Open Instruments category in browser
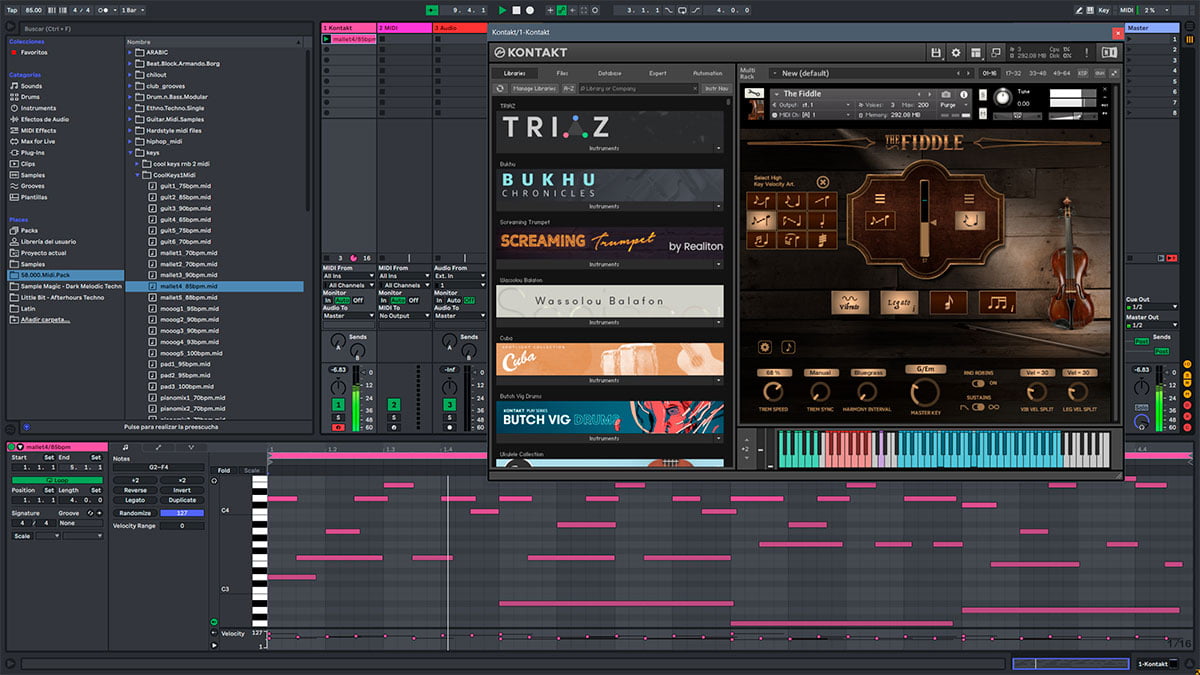 coord(33,108)
